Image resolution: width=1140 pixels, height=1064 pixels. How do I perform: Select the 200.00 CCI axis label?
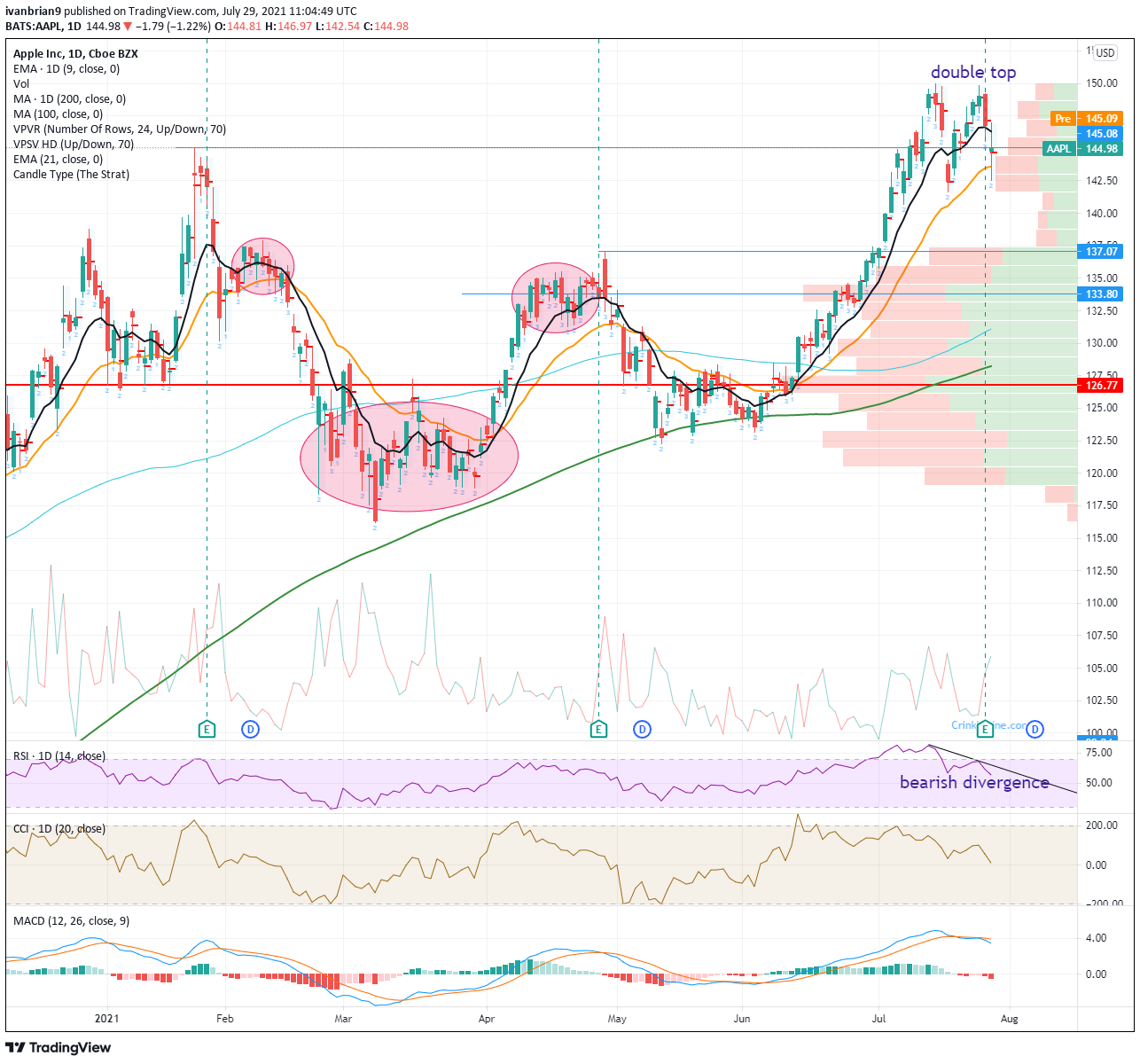tap(1102, 825)
